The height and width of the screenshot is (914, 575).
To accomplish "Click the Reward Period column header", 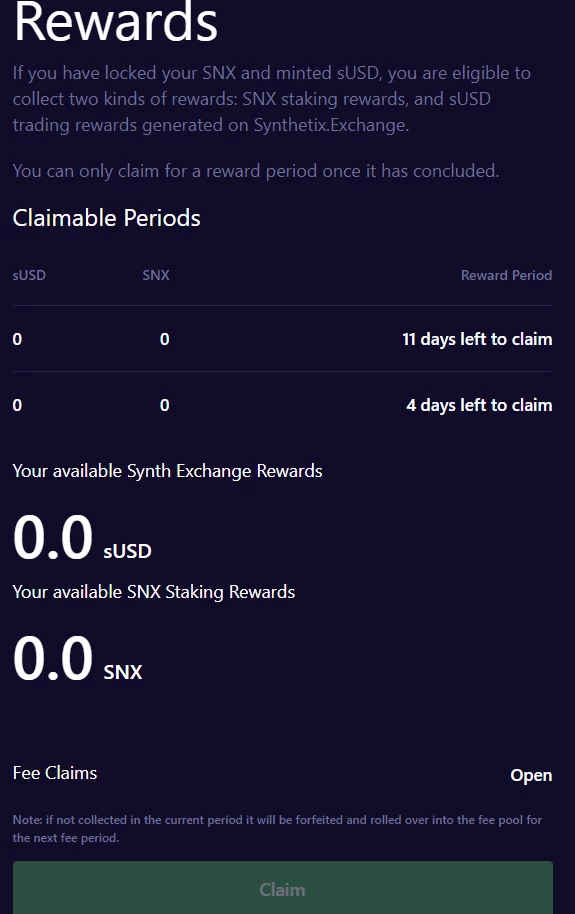I will 506,275.
